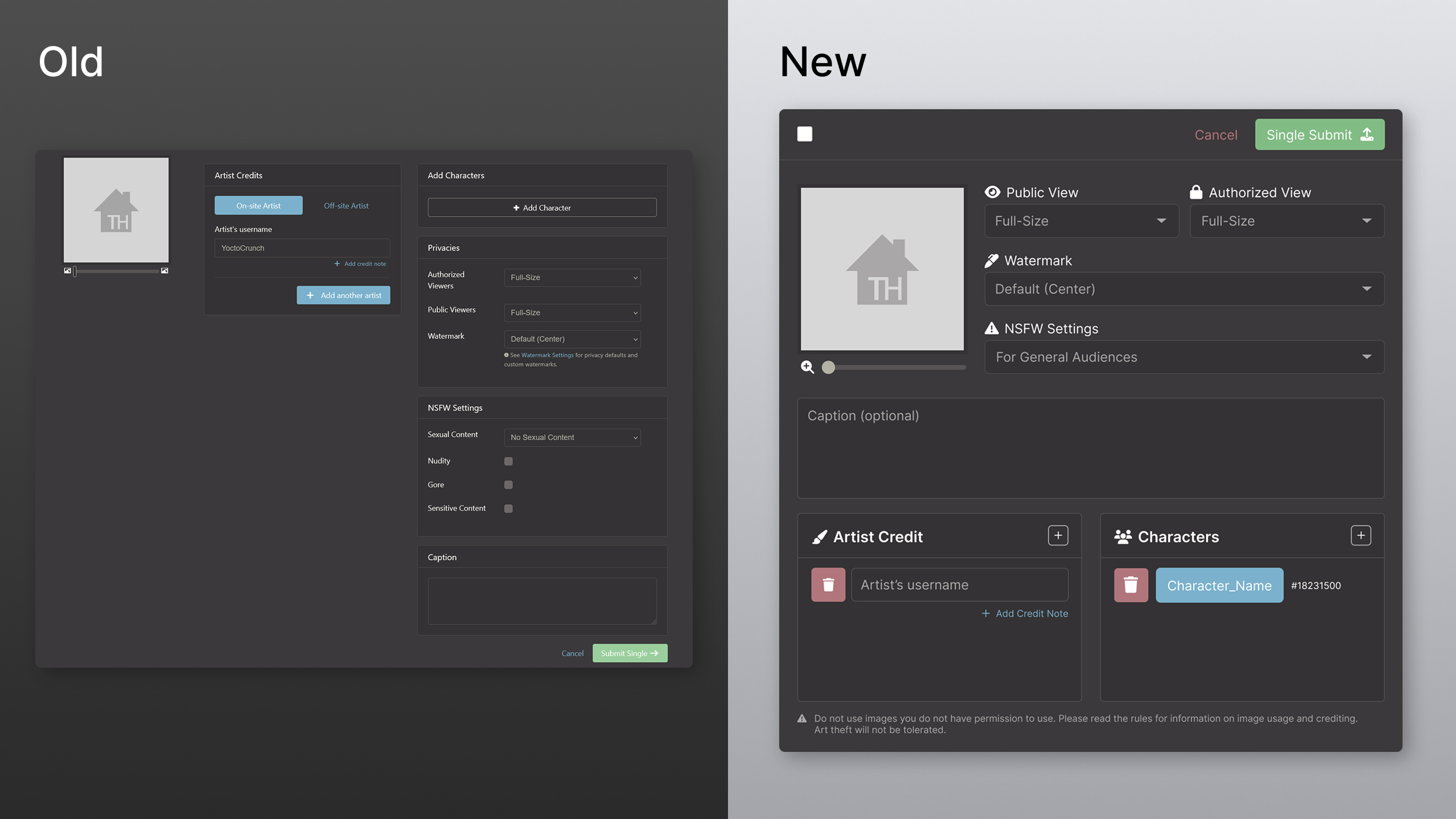Viewport: 1456px width, 819px height.
Task: Open the No Sexual Content dropdown
Action: 572,437
